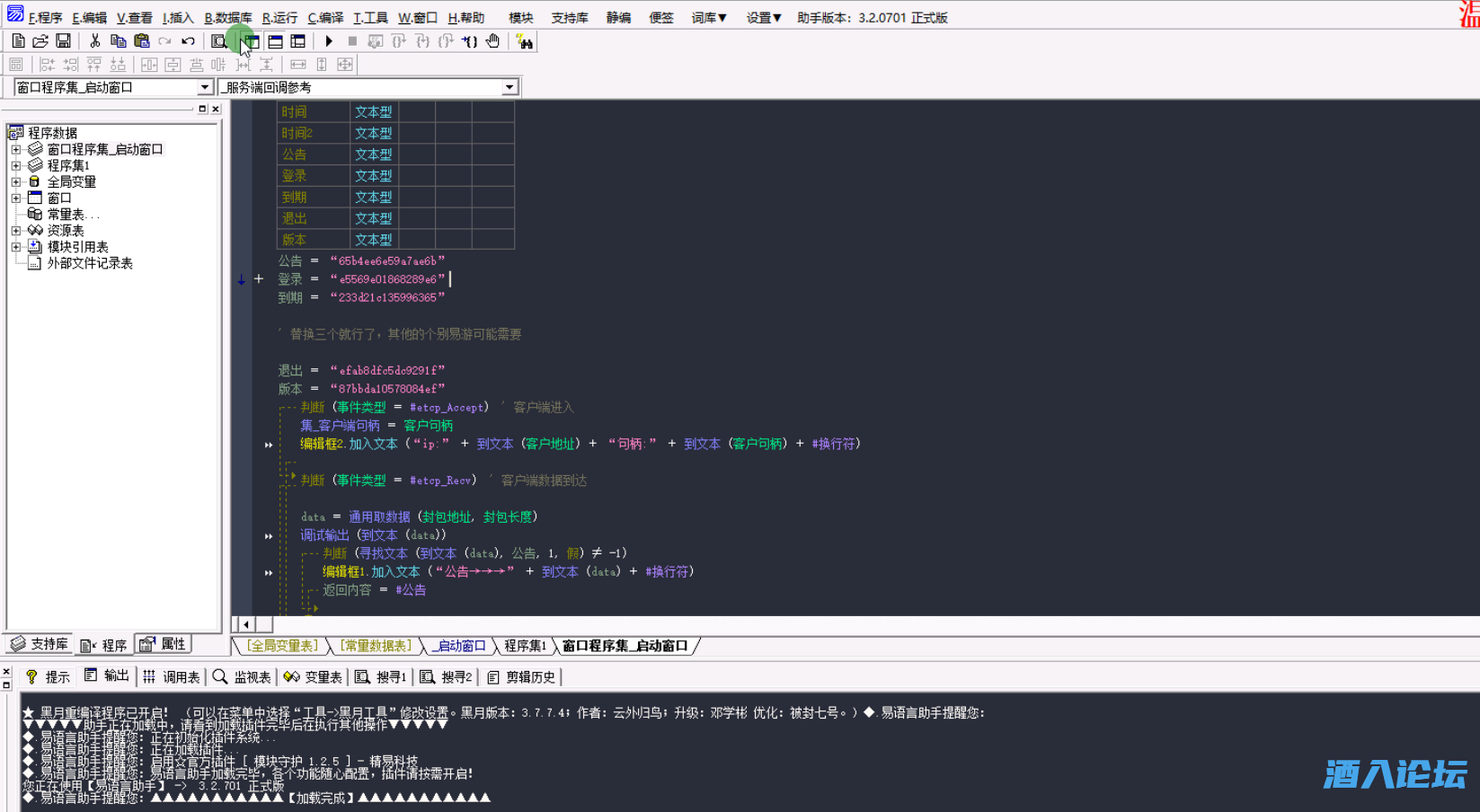Expand the 全局变量 tree node

click(15, 181)
